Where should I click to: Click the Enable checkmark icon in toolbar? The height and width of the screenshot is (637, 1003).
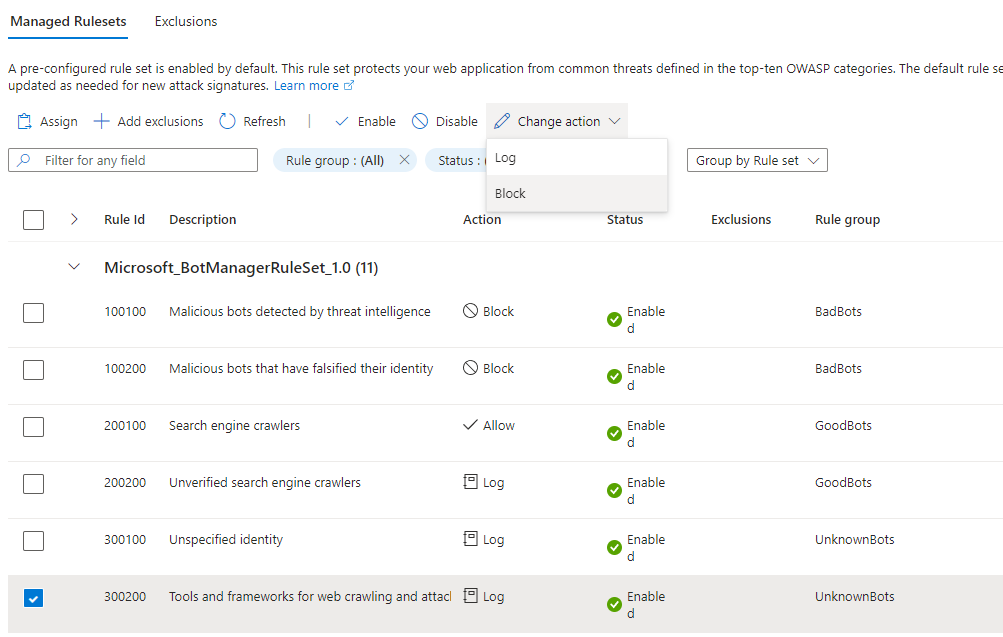tap(342, 121)
